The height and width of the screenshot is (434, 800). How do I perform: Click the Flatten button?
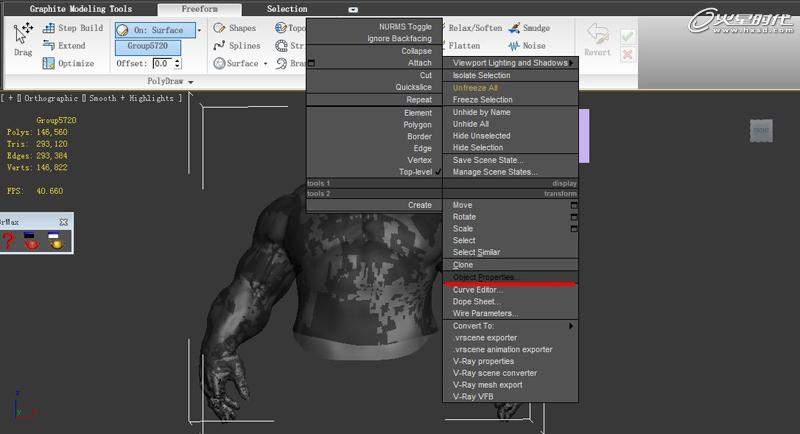point(464,45)
